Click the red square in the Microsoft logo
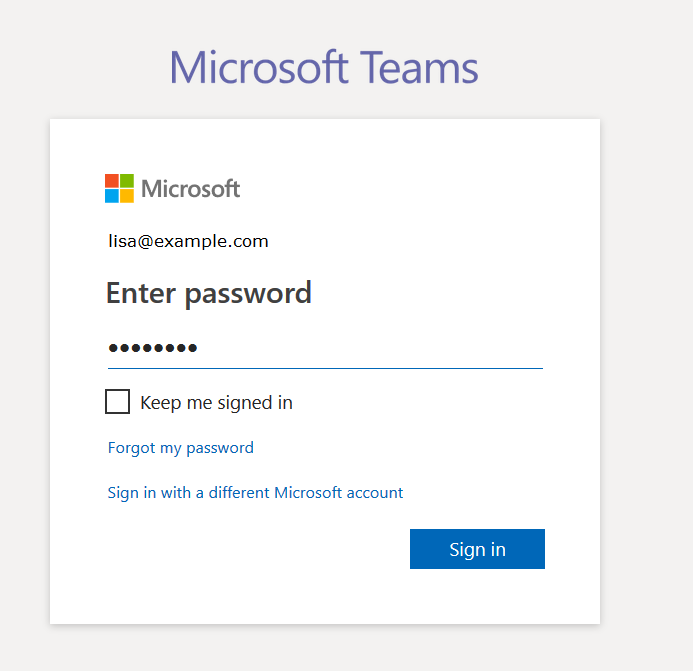This screenshot has width=693, height=671. pyautogui.click(x=112, y=181)
